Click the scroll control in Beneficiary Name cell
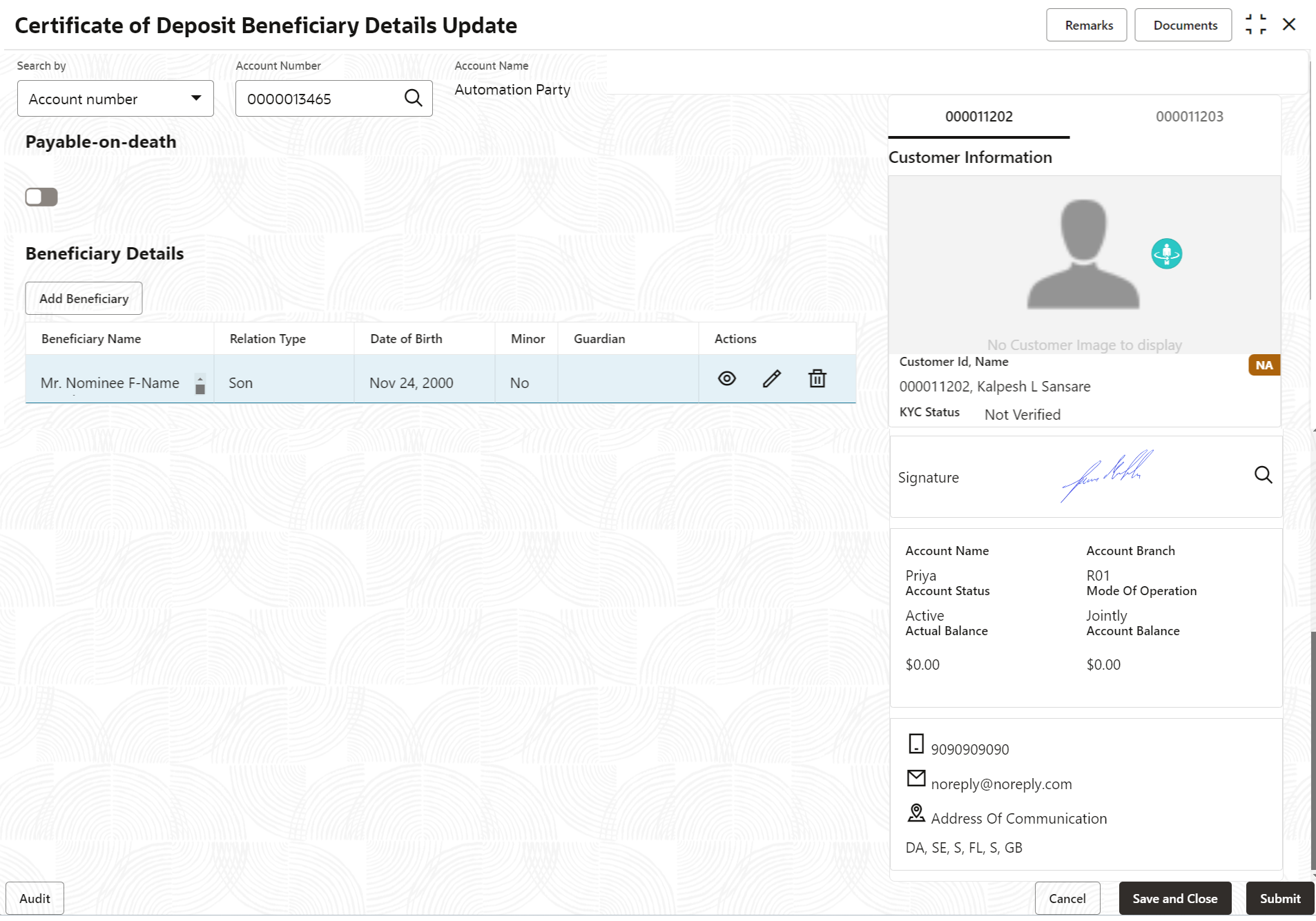 (x=200, y=384)
